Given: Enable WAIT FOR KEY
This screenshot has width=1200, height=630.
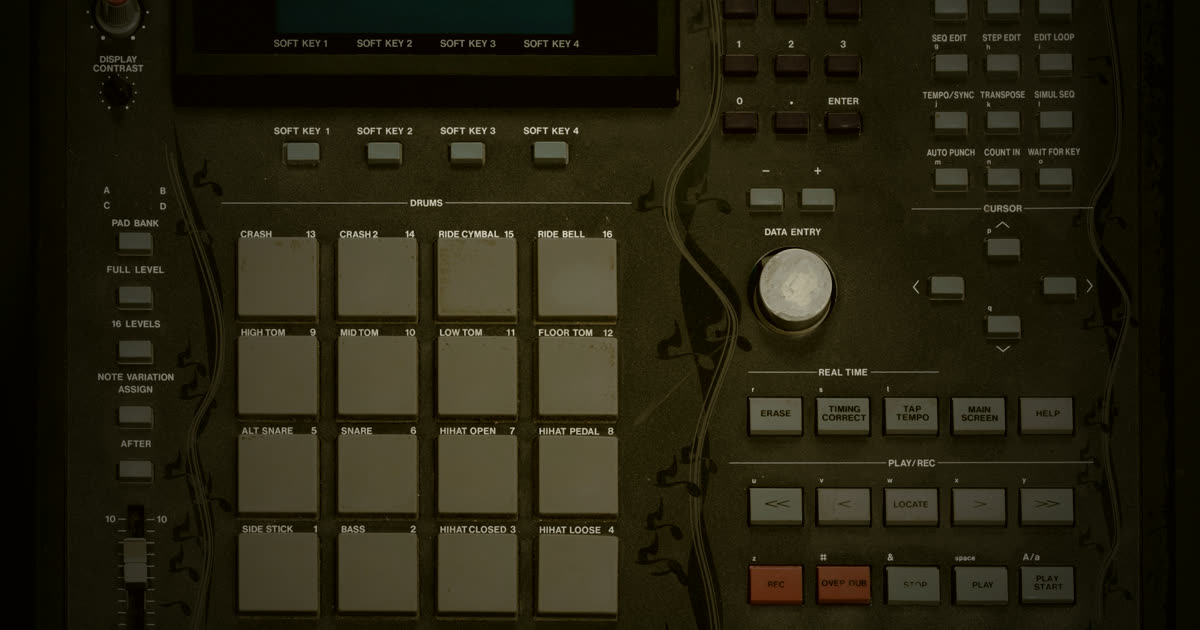Looking at the screenshot, I should pos(1055,178).
